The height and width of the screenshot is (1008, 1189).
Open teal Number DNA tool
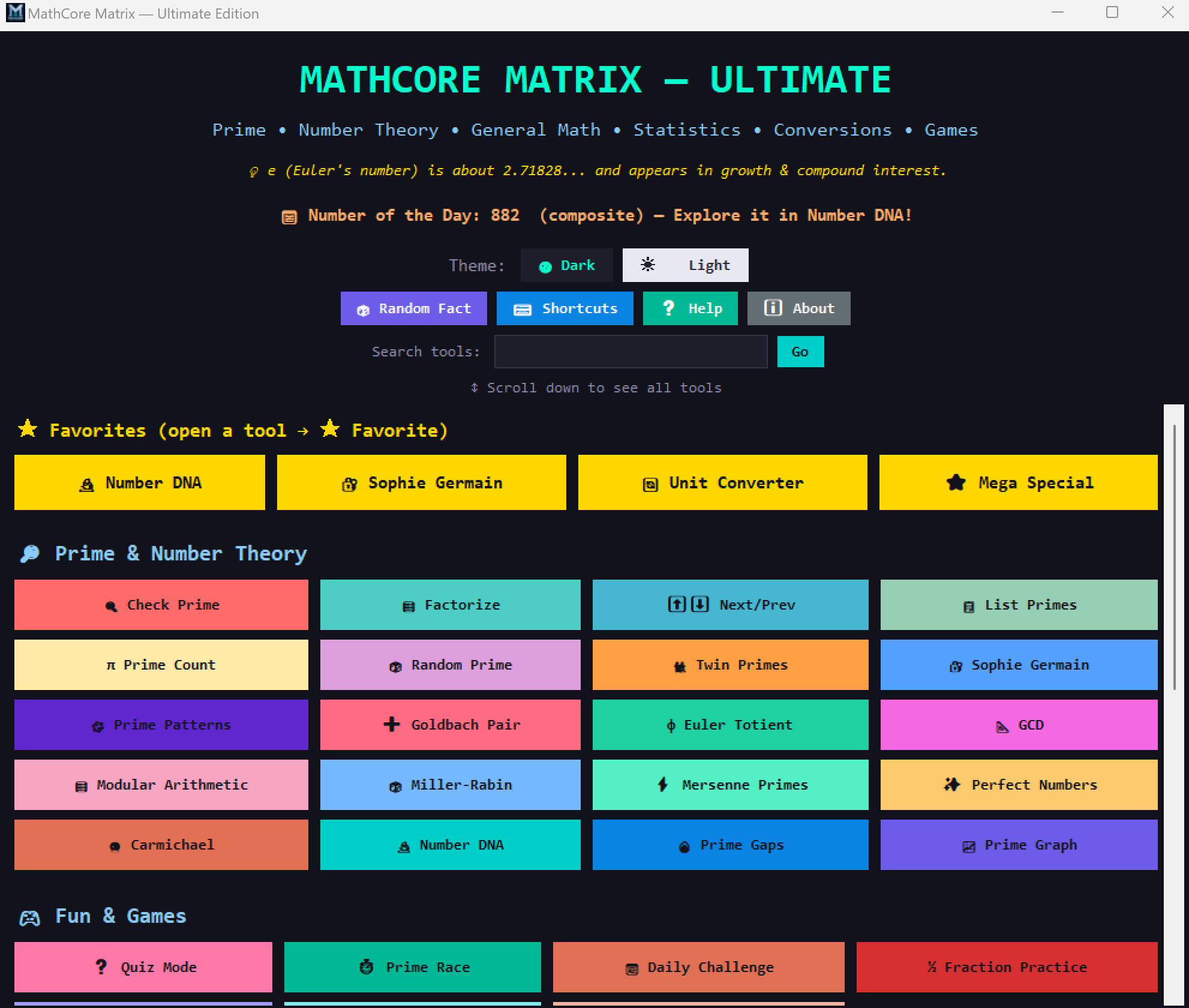(450, 845)
